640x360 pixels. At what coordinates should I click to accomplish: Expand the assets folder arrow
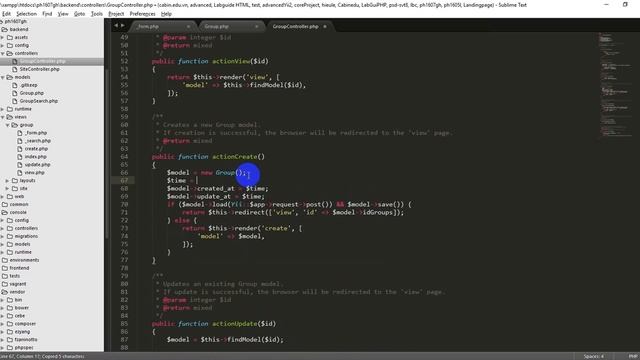point(3,37)
